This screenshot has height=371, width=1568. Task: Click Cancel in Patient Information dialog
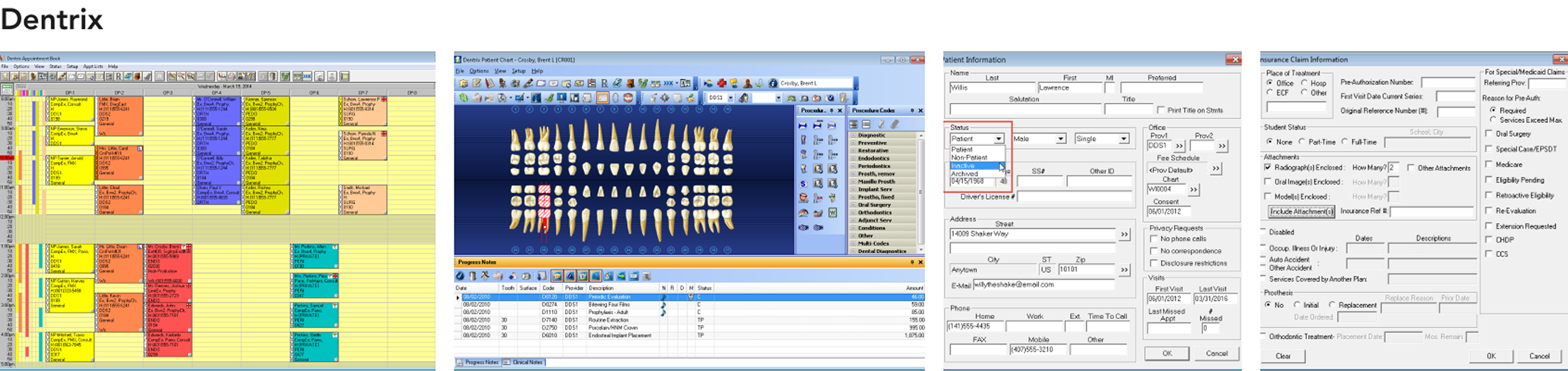click(x=1216, y=353)
